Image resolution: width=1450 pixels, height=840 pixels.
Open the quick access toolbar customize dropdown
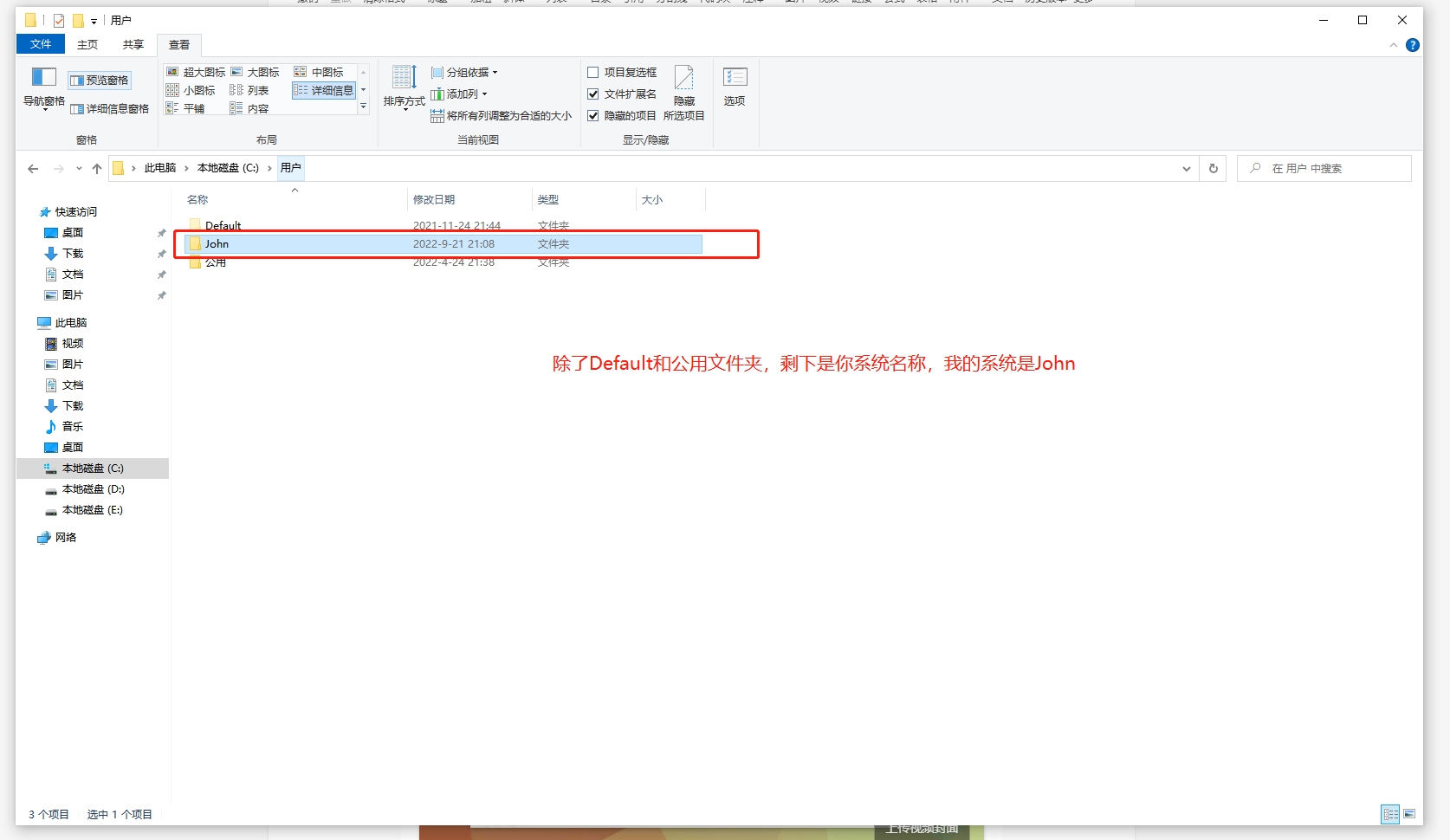point(94,21)
